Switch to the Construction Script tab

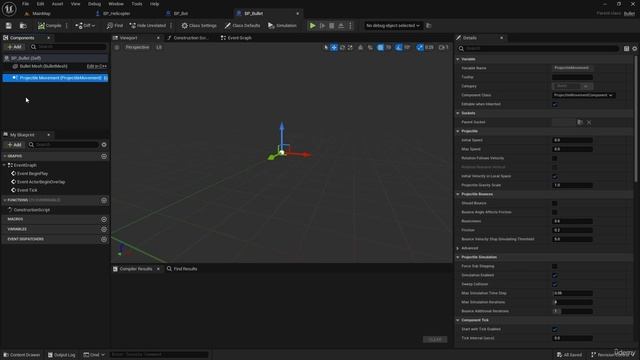coord(188,38)
